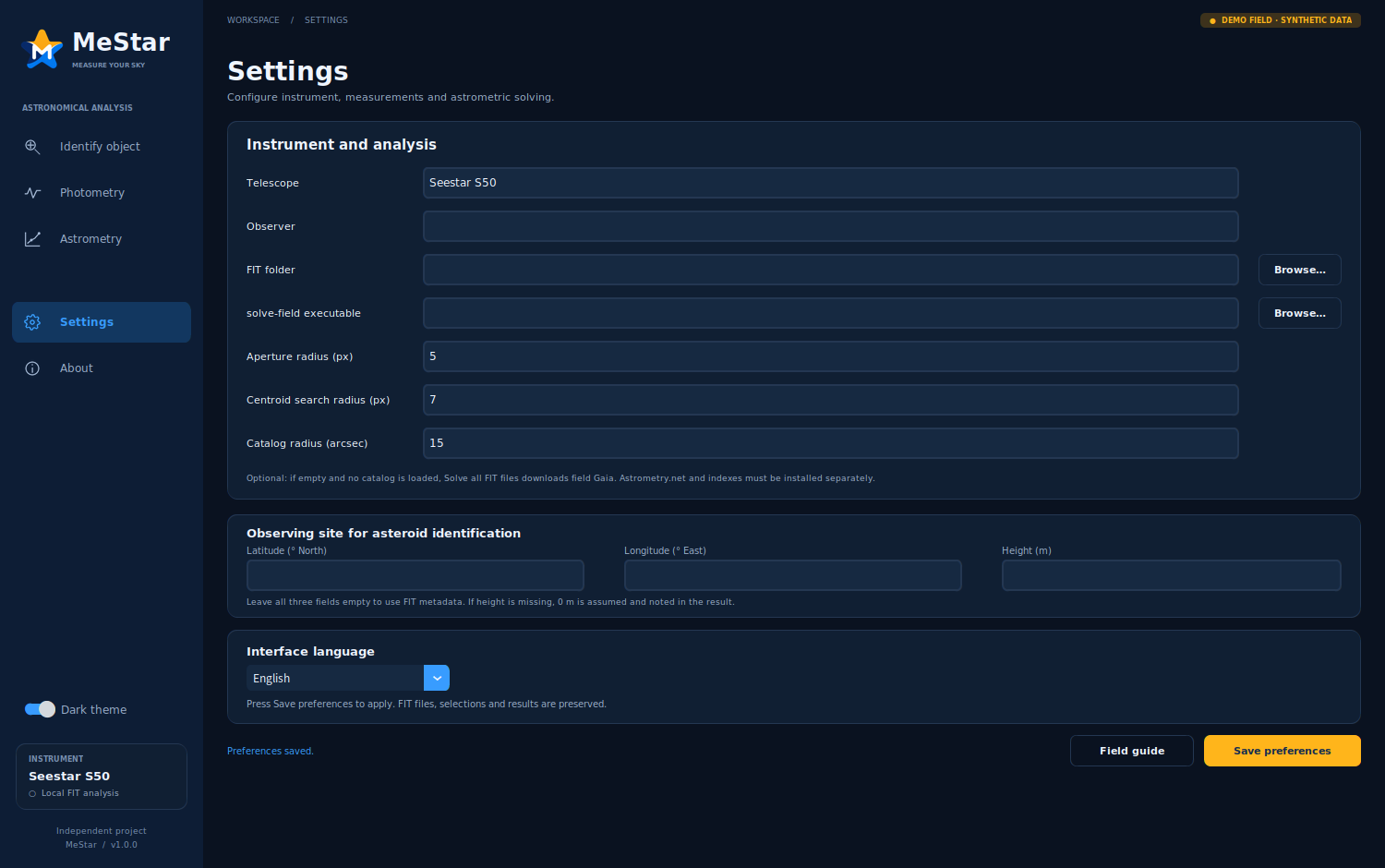
Task: Focus the Observer text field
Action: pyautogui.click(x=831, y=226)
